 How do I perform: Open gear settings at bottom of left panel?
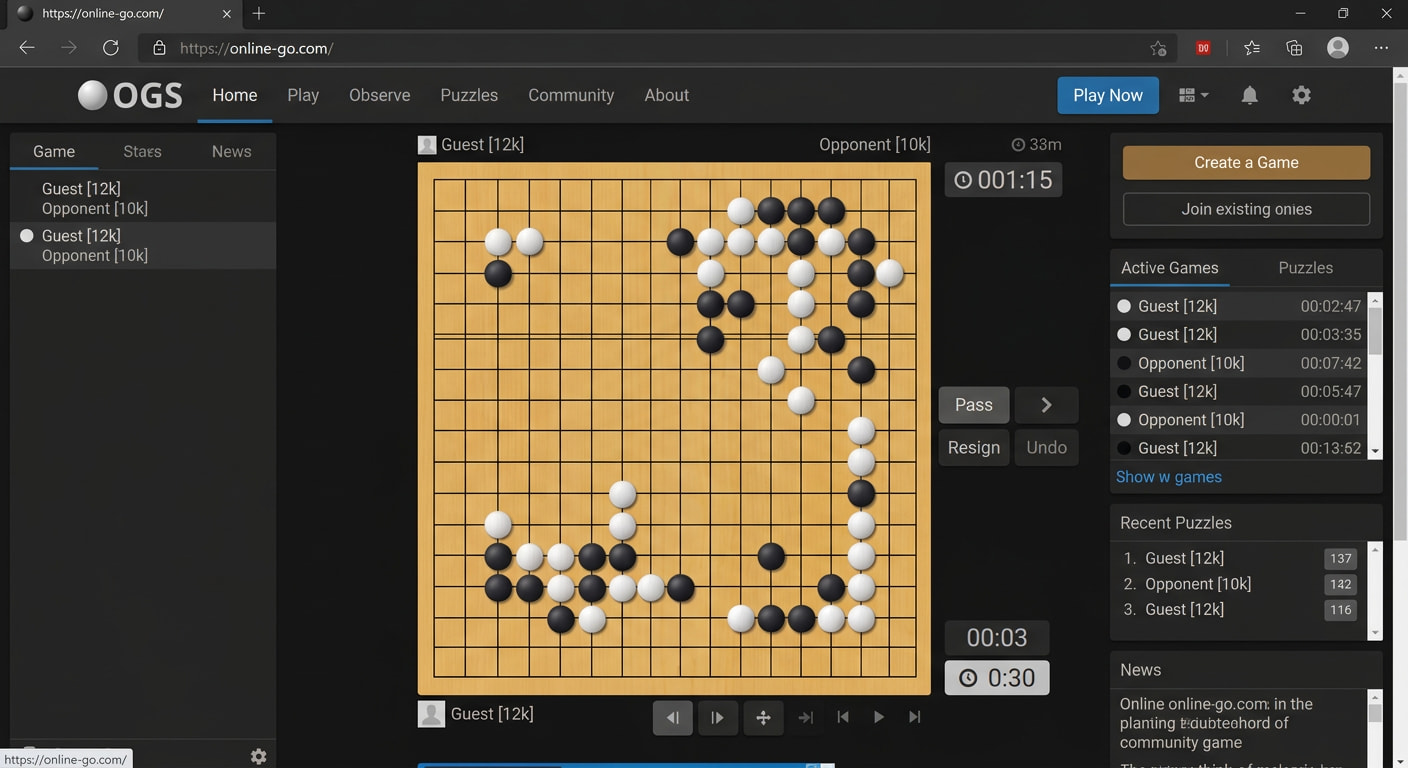point(258,756)
